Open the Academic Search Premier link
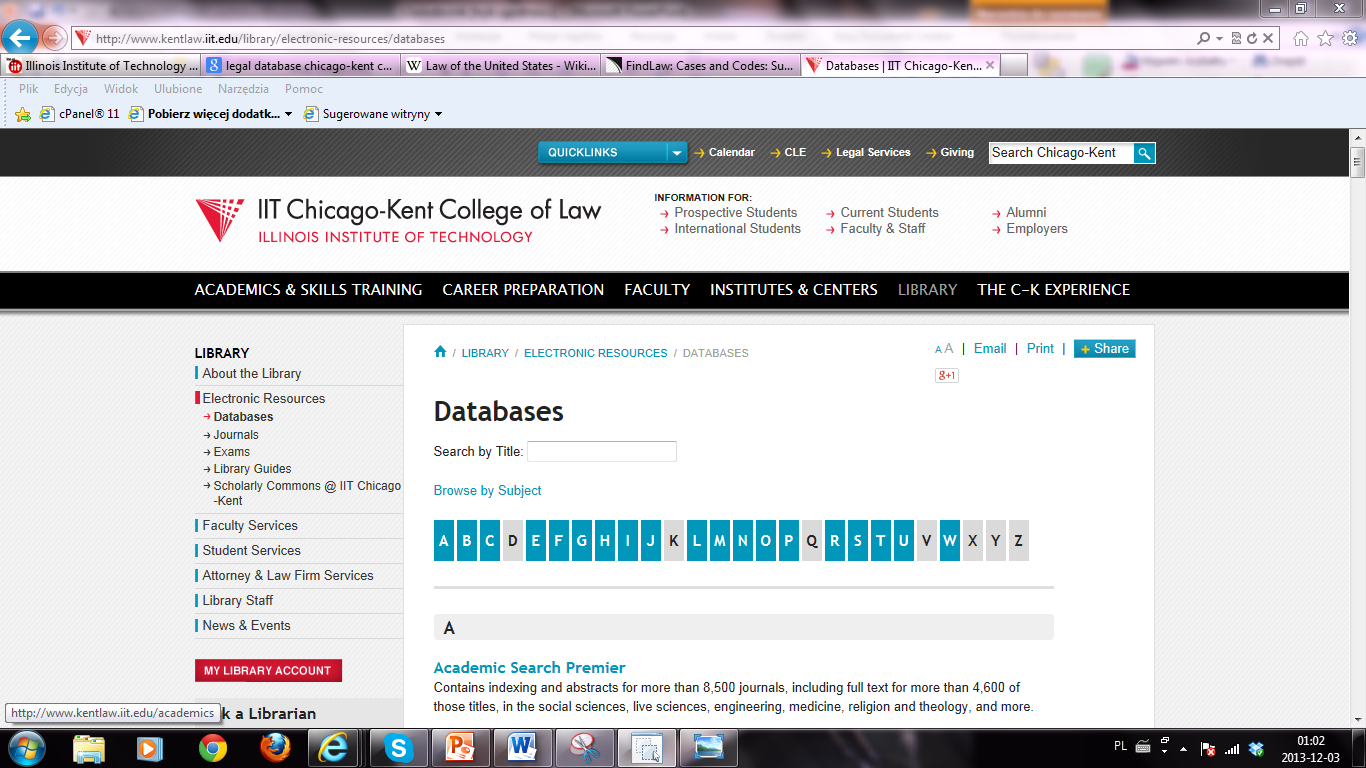1366x768 pixels. coord(529,667)
